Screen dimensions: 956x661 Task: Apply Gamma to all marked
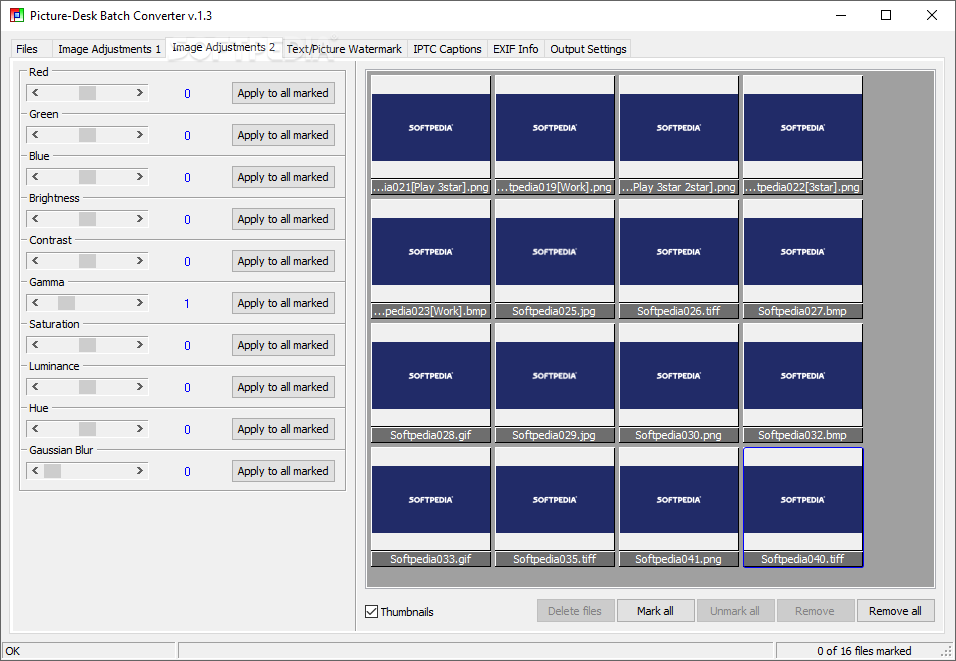coord(283,303)
